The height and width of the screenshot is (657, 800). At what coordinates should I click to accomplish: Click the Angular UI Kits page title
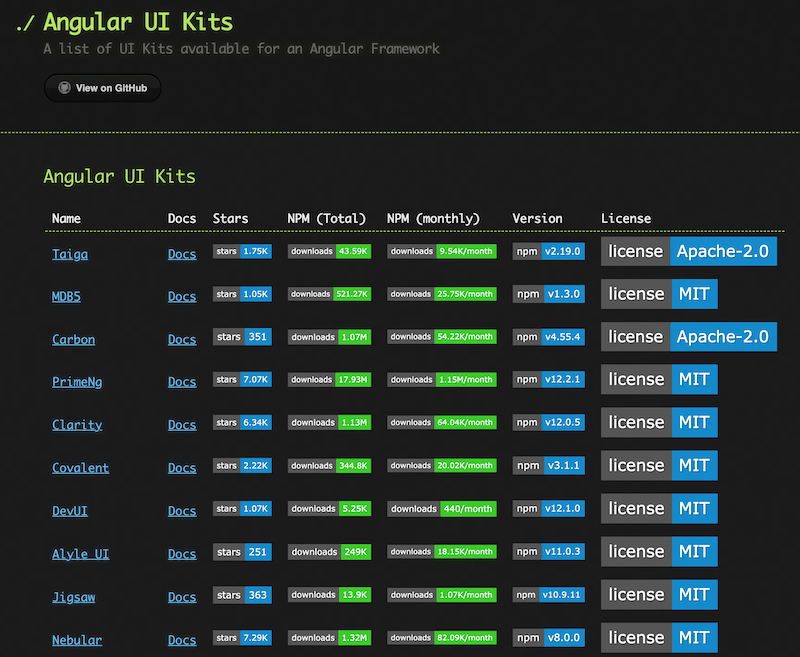[x=138, y=22]
